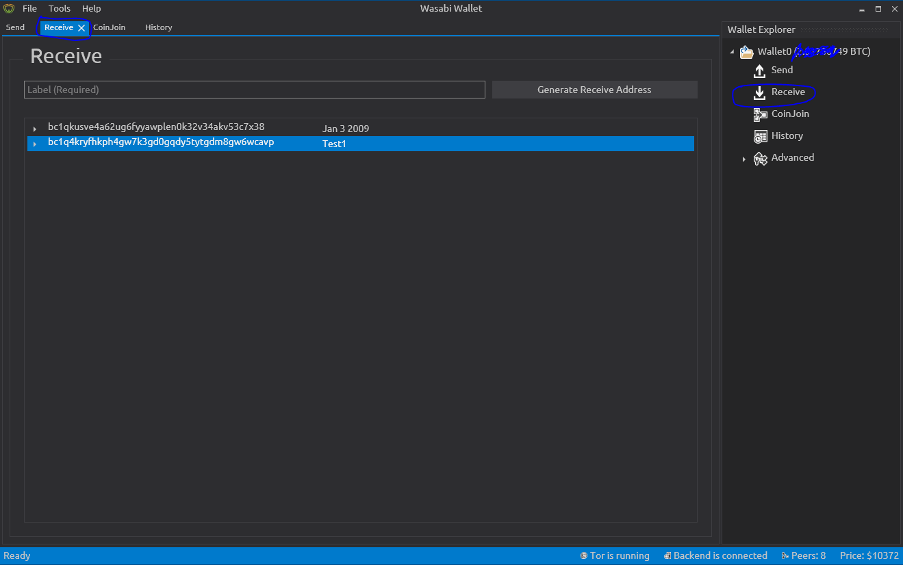This screenshot has height=566, width=904.
Task: Click the Label (Required) input field
Action: point(254,89)
